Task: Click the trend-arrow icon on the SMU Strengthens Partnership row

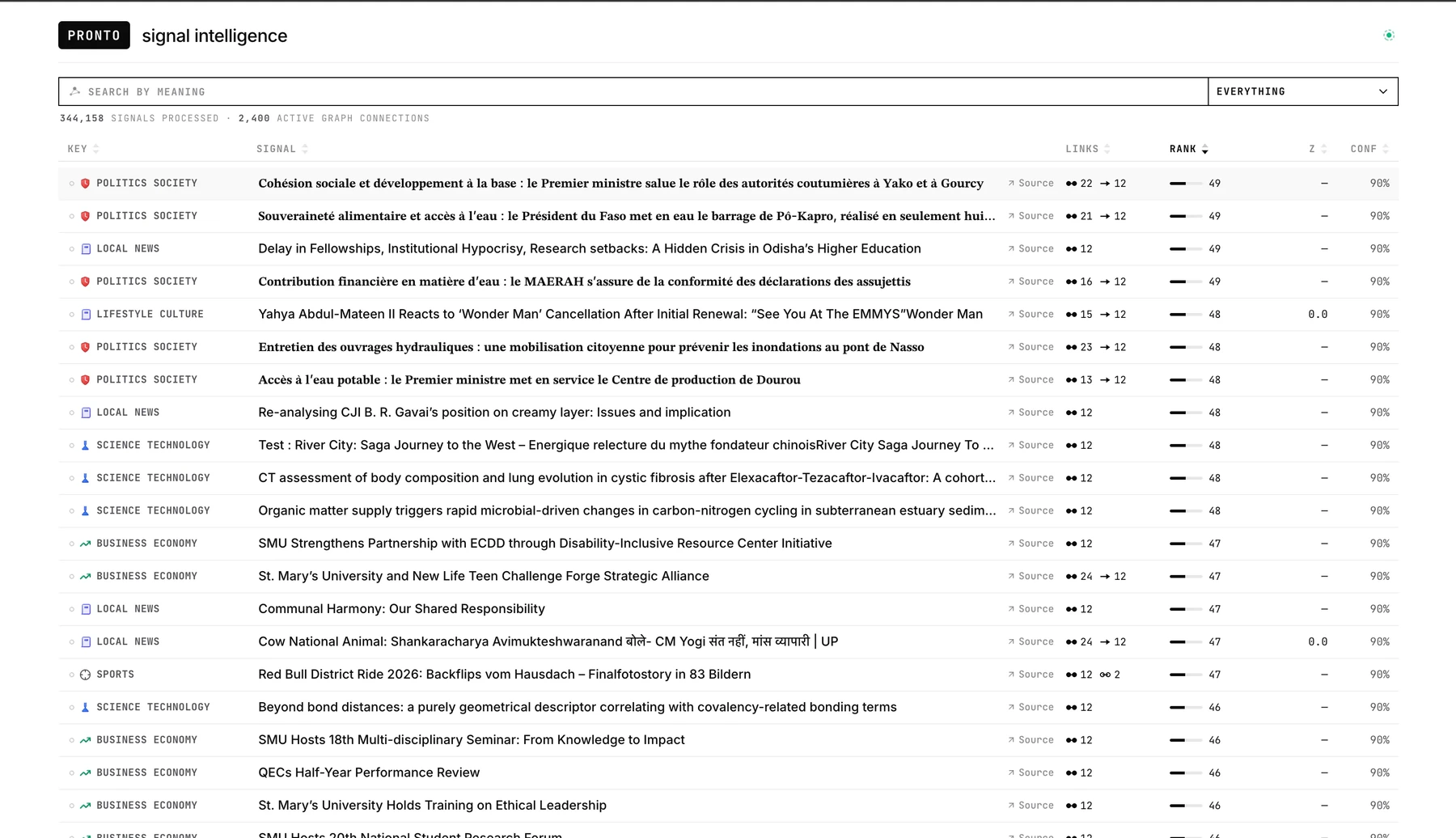Action: [x=86, y=544]
